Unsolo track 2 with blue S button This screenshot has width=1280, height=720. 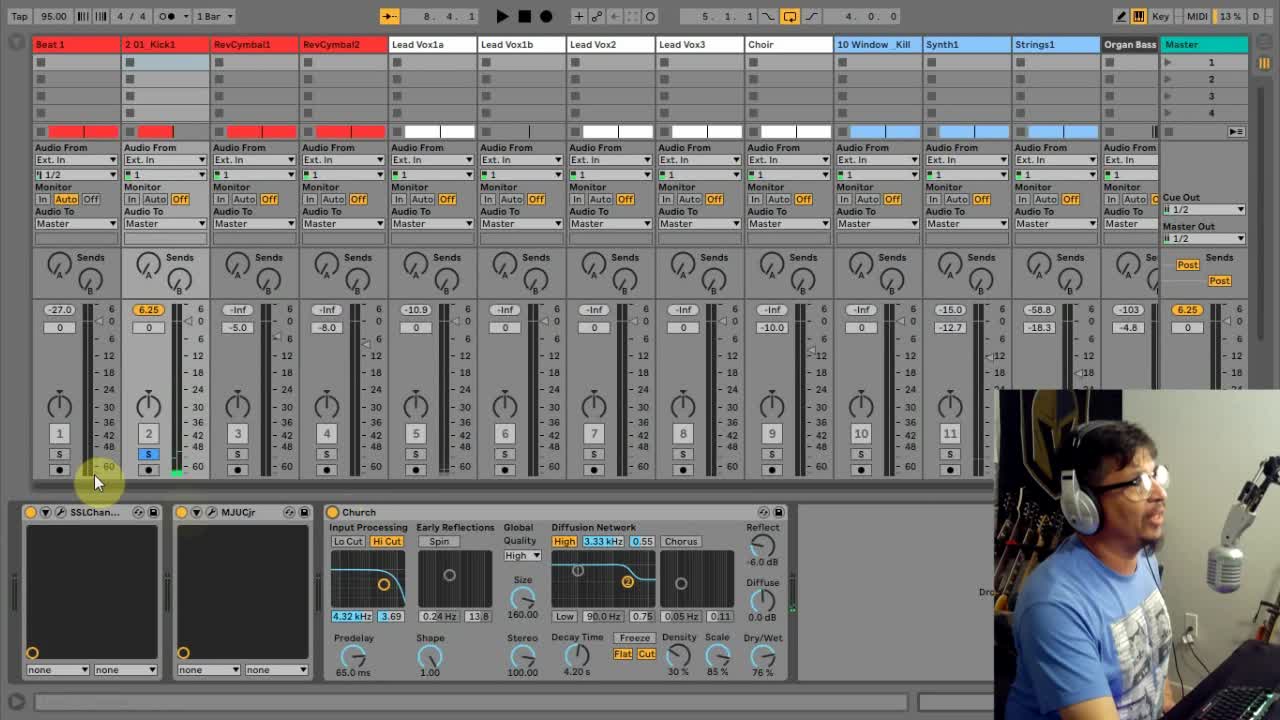(148, 454)
